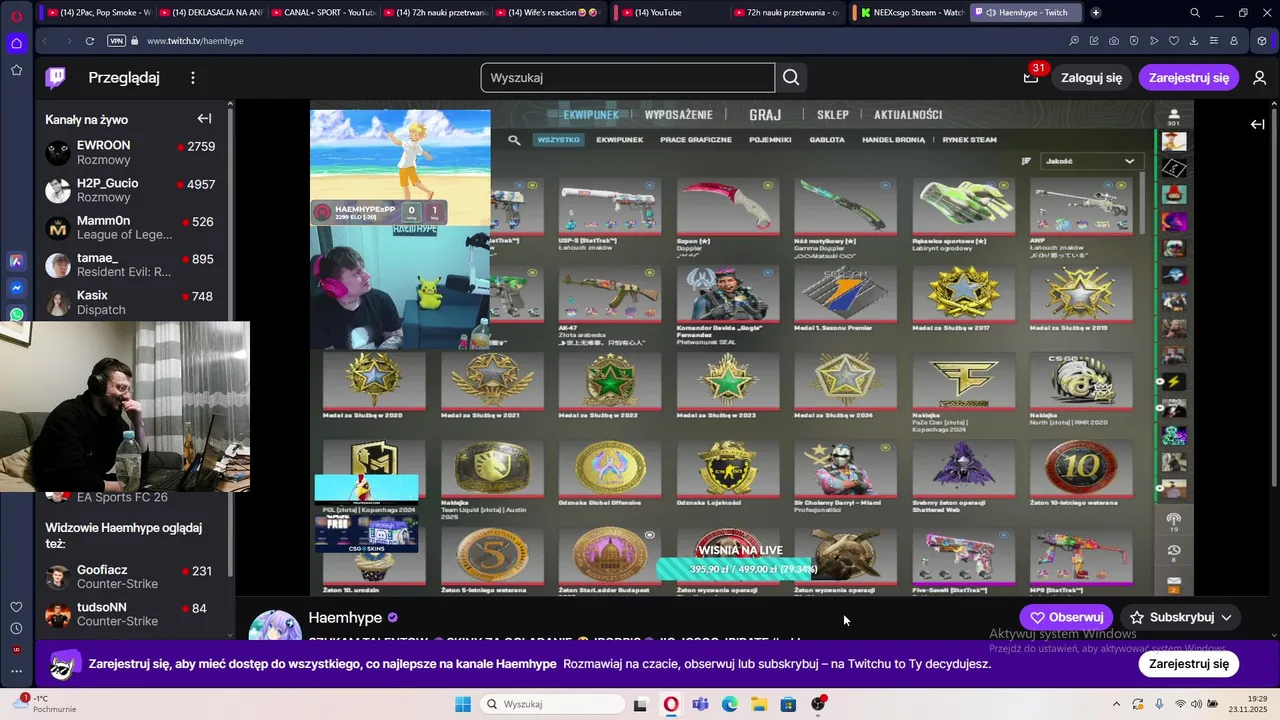Open sidebar history clock icon

tap(16, 628)
